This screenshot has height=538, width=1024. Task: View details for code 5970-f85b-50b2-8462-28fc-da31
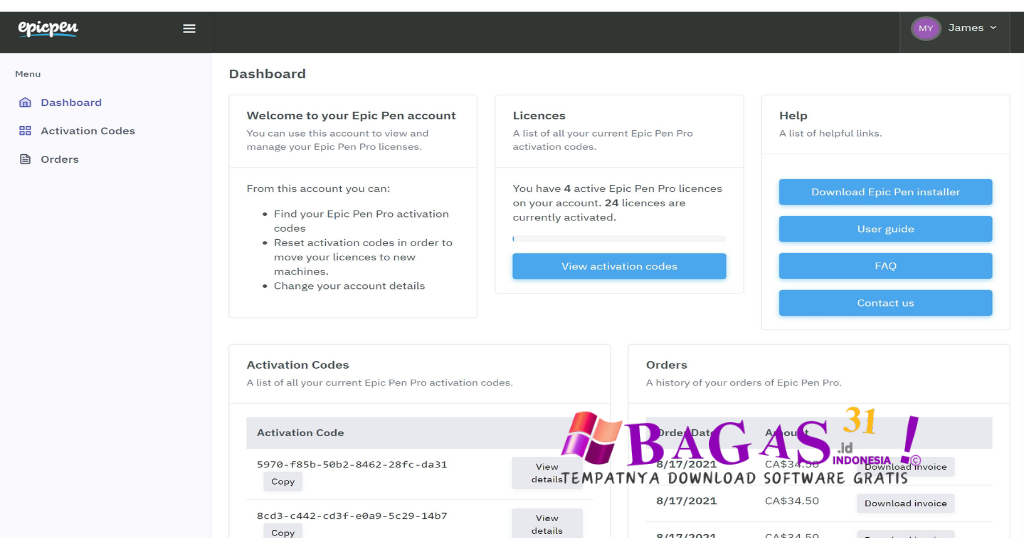click(x=547, y=473)
